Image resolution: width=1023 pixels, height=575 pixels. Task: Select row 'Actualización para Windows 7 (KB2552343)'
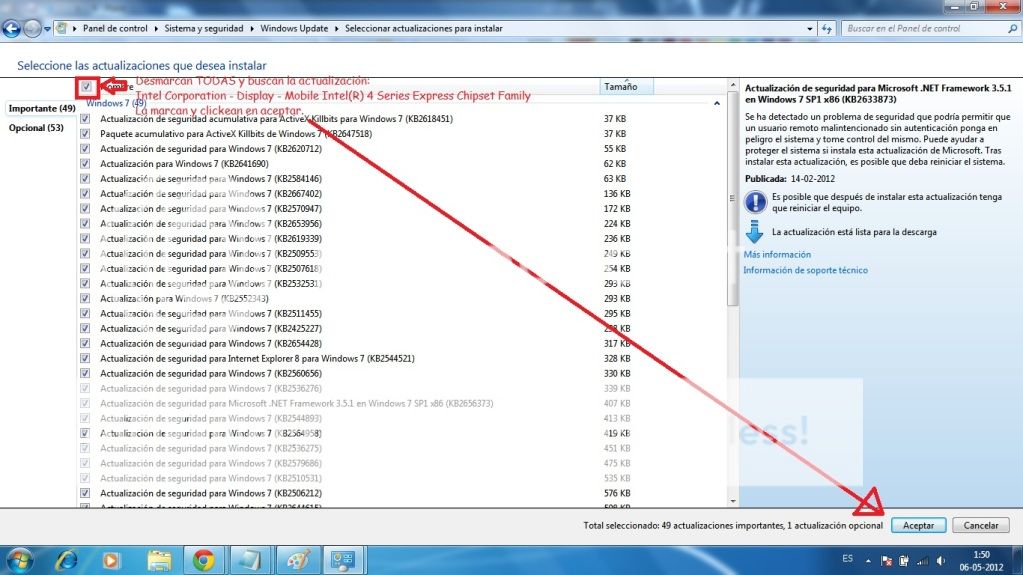click(401, 298)
